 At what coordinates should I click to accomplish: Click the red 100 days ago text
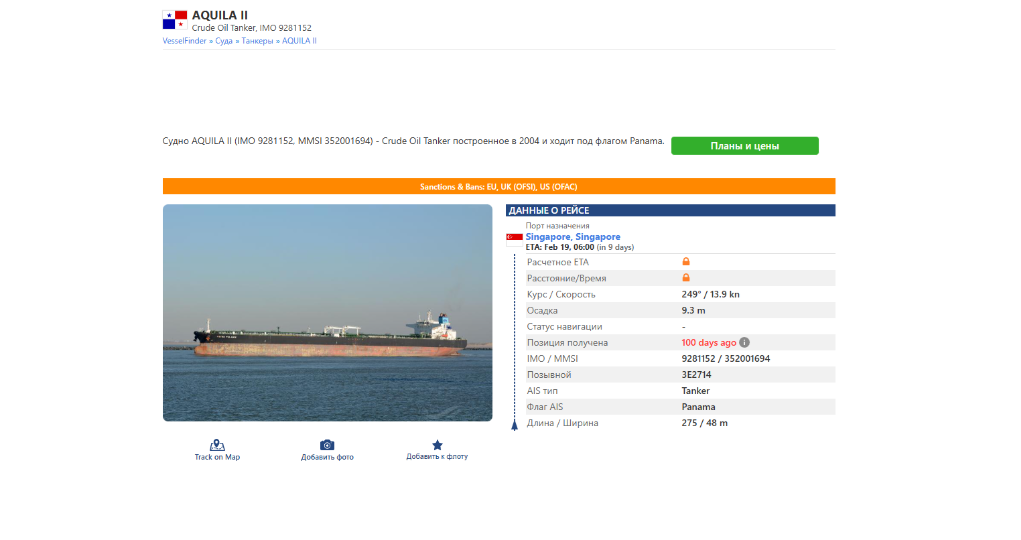tap(708, 343)
